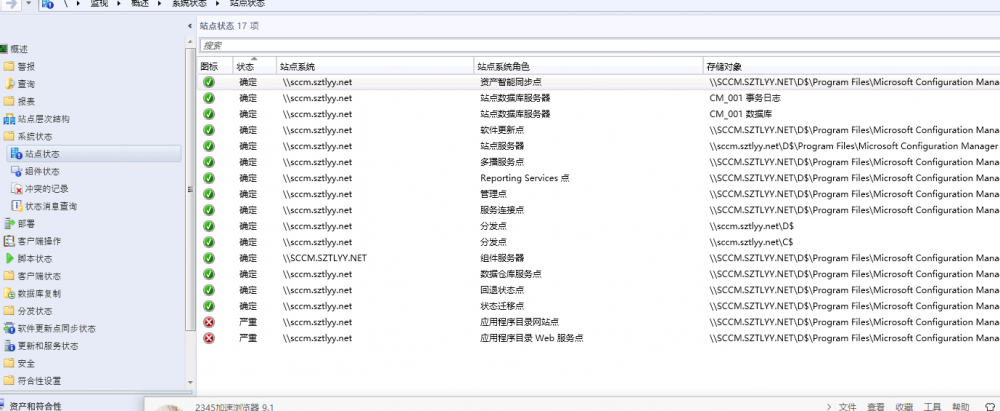Open the 系统状态 folder icon
This screenshot has width=1000, height=411.
pyautogui.click(x=9, y=136)
